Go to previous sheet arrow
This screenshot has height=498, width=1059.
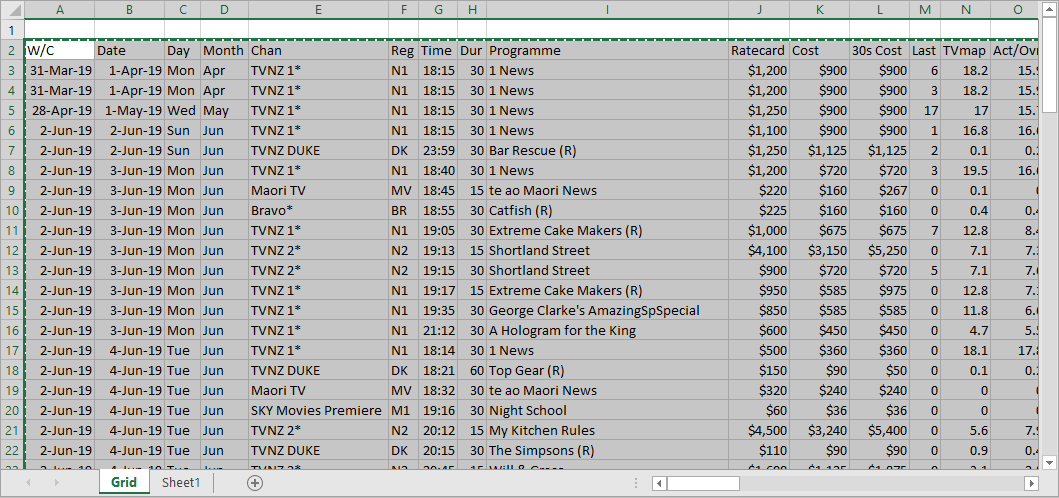[x=28, y=482]
